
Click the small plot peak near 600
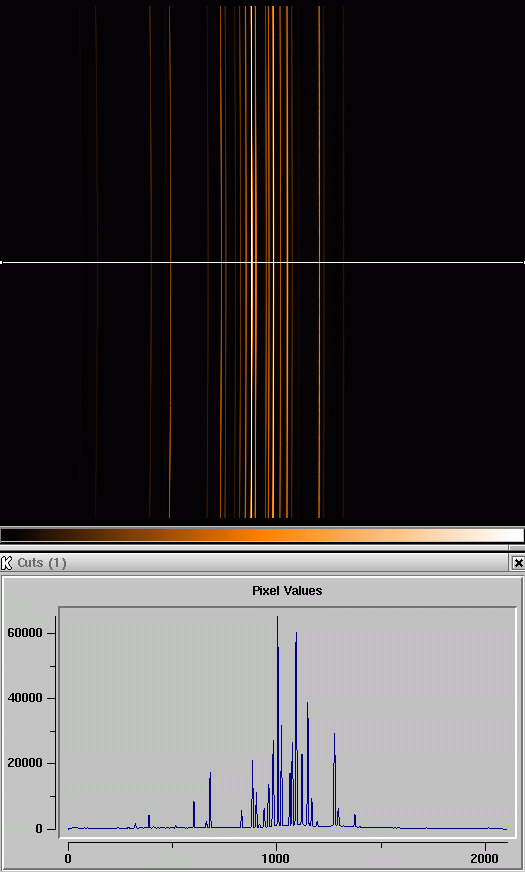coord(194,803)
